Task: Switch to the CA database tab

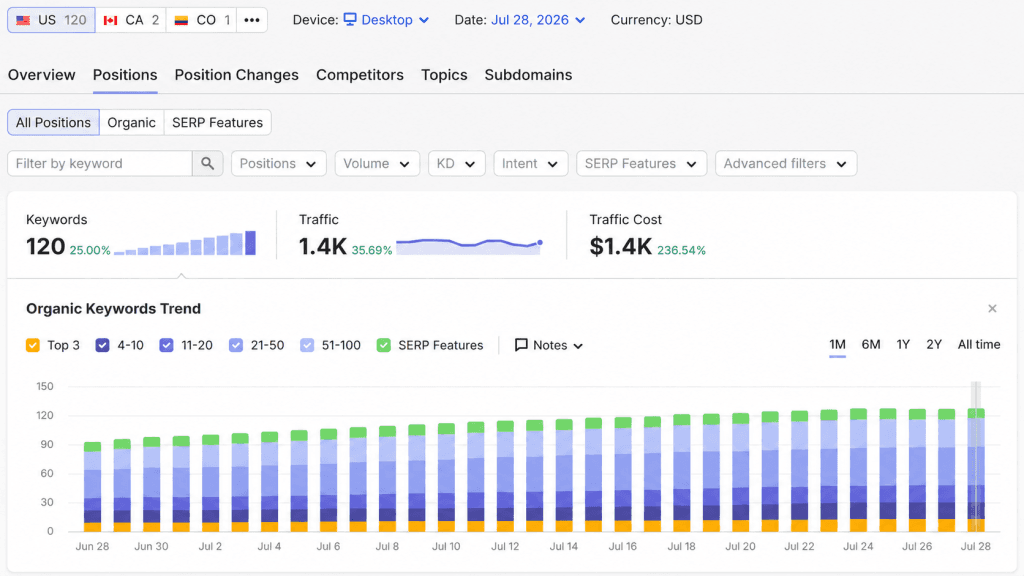Action: (x=131, y=20)
